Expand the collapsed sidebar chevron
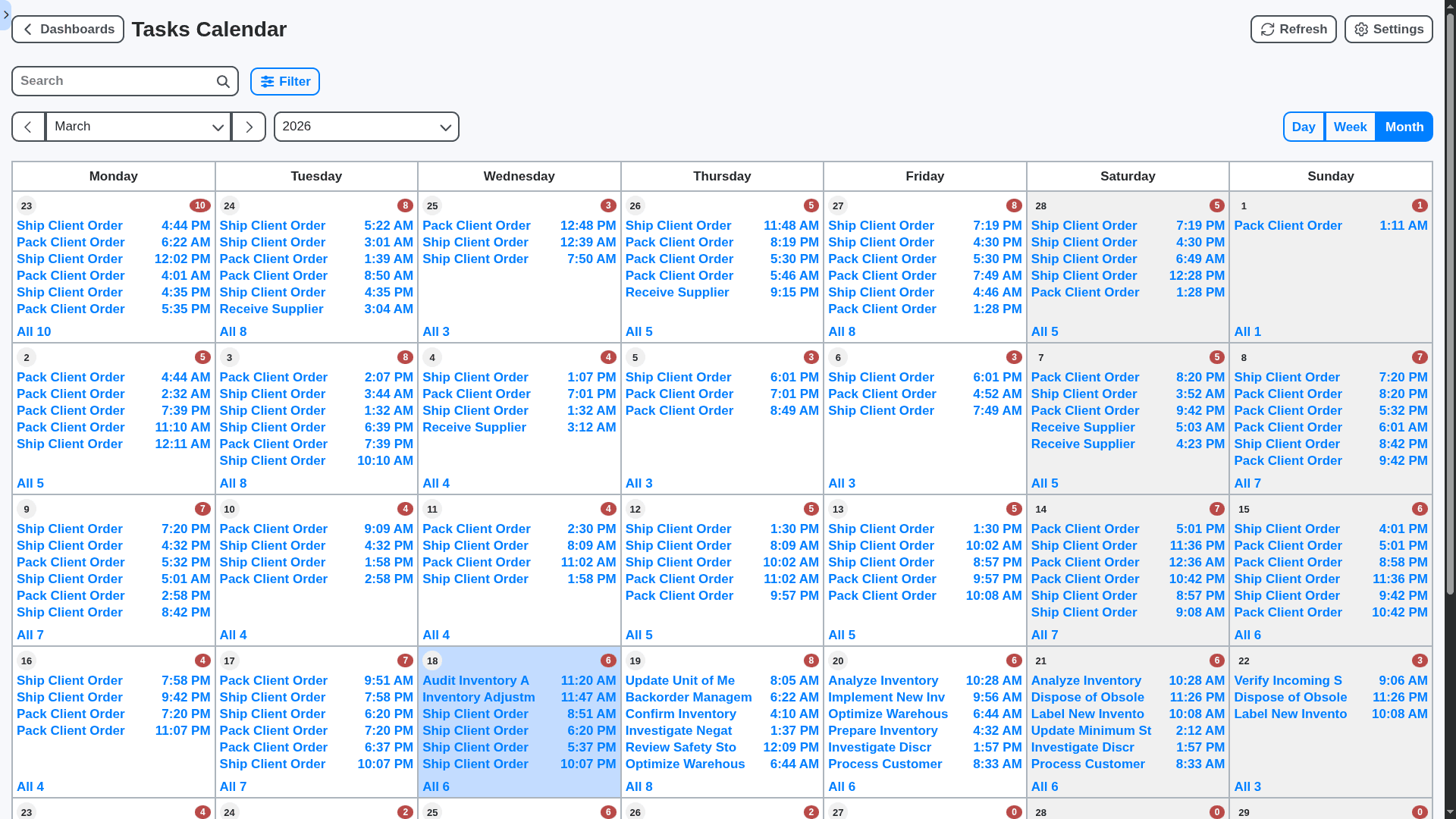The image size is (1456, 819). point(6,14)
